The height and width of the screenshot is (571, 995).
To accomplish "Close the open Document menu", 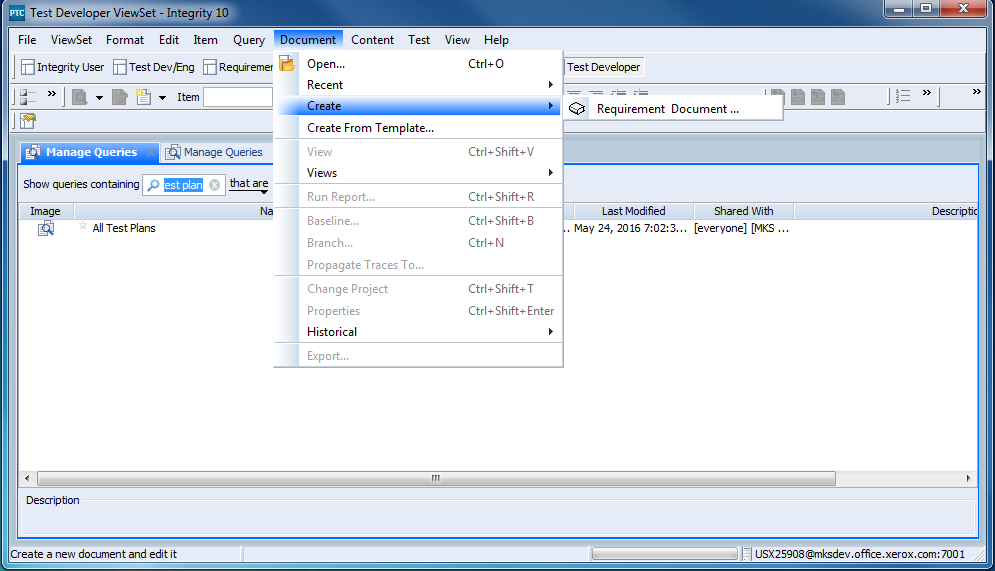I will pos(308,40).
